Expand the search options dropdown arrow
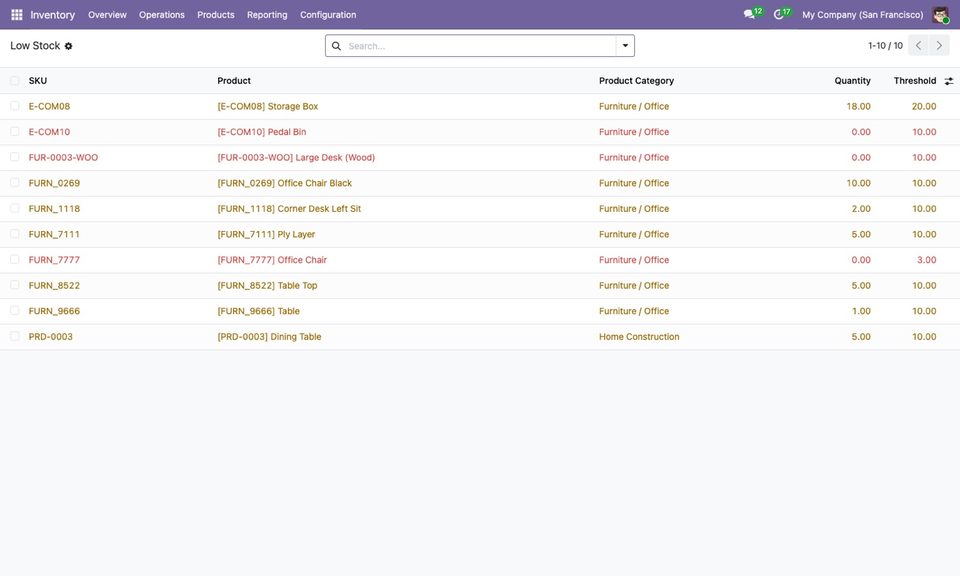The width and height of the screenshot is (960, 576). tap(625, 45)
